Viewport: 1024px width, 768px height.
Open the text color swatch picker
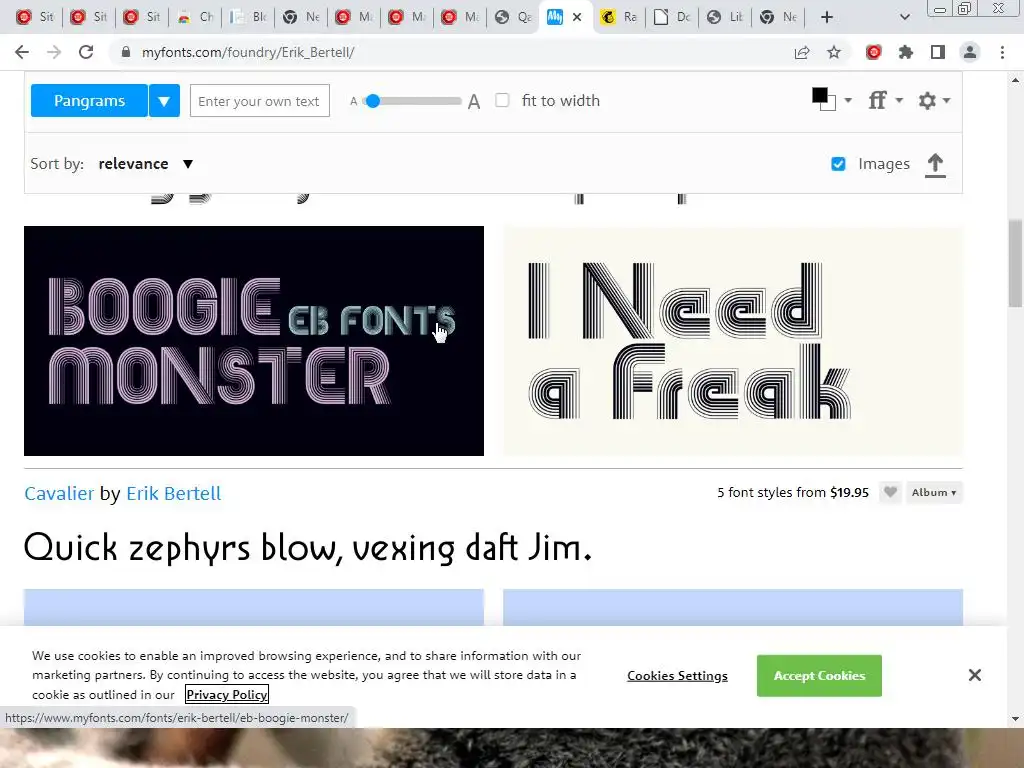pyautogui.click(x=831, y=100)
